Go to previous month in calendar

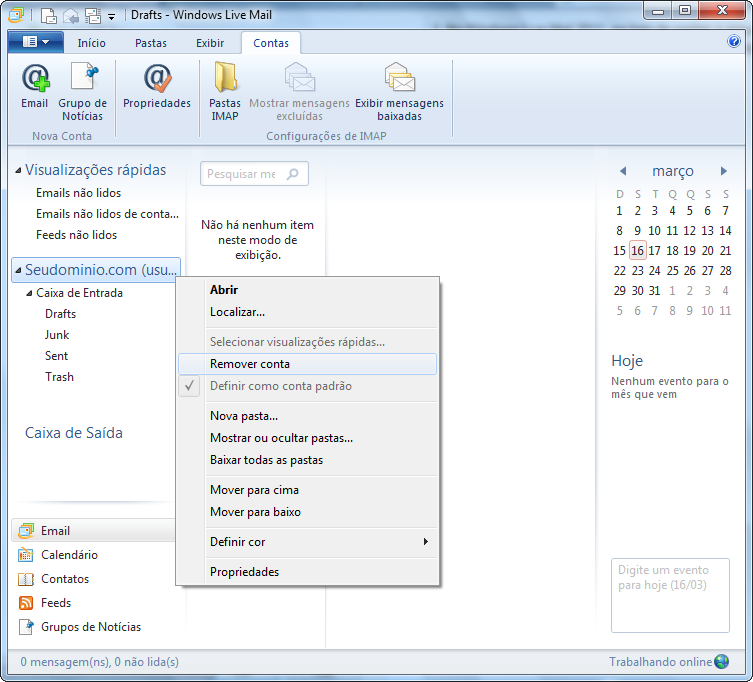tap(623, 171)
